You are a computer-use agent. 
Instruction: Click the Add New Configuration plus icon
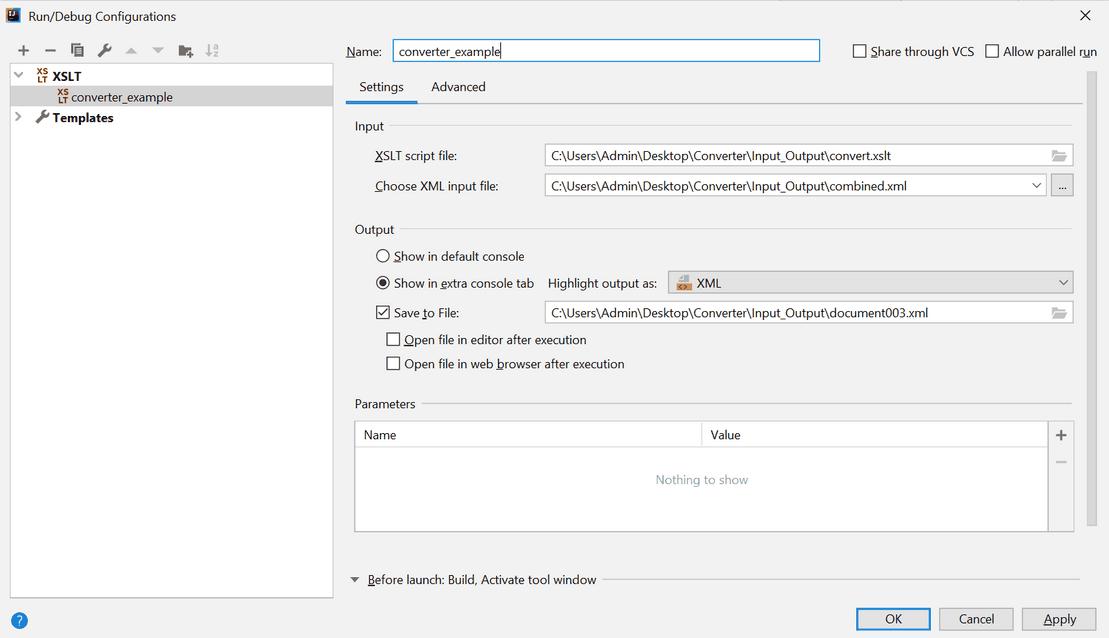(x=23, y=51)
